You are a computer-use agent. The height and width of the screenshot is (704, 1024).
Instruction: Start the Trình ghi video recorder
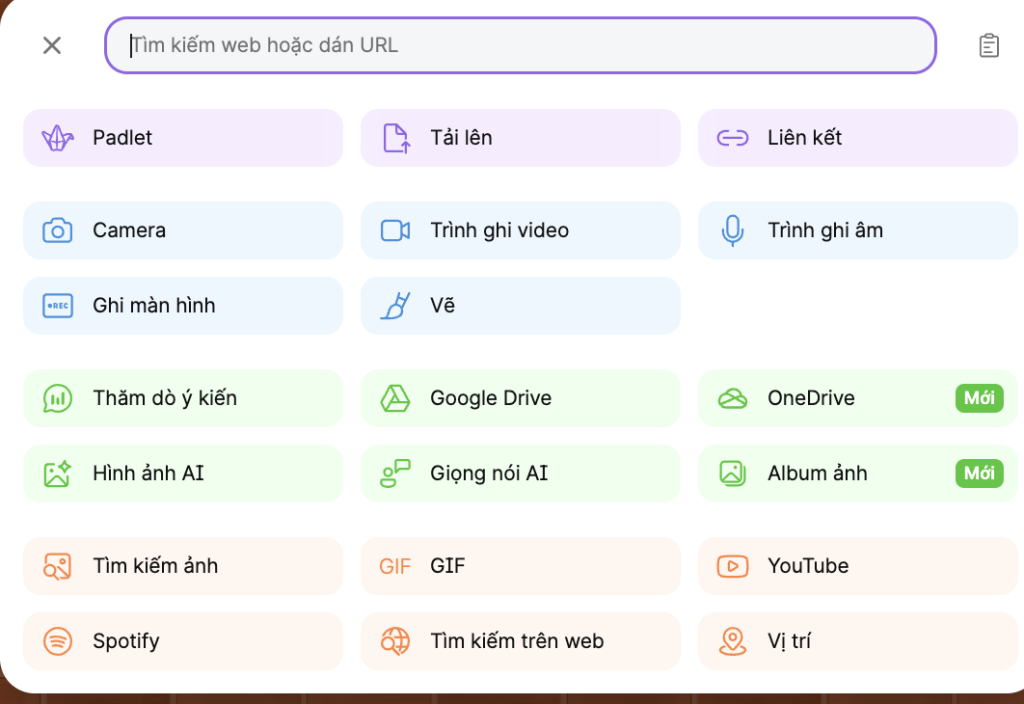(x=520, y=231)
